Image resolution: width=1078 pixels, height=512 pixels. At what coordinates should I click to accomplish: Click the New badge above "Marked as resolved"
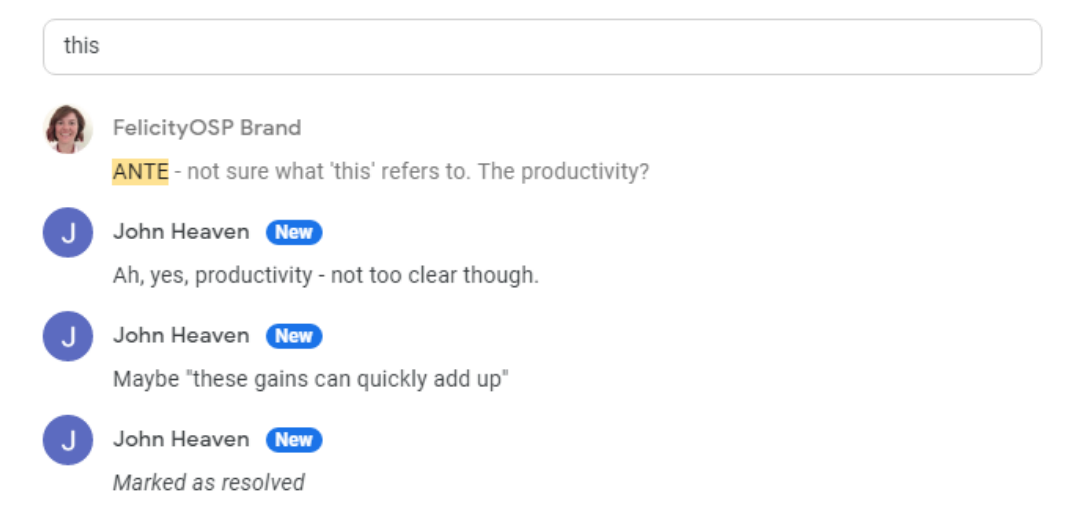(293, 440)
